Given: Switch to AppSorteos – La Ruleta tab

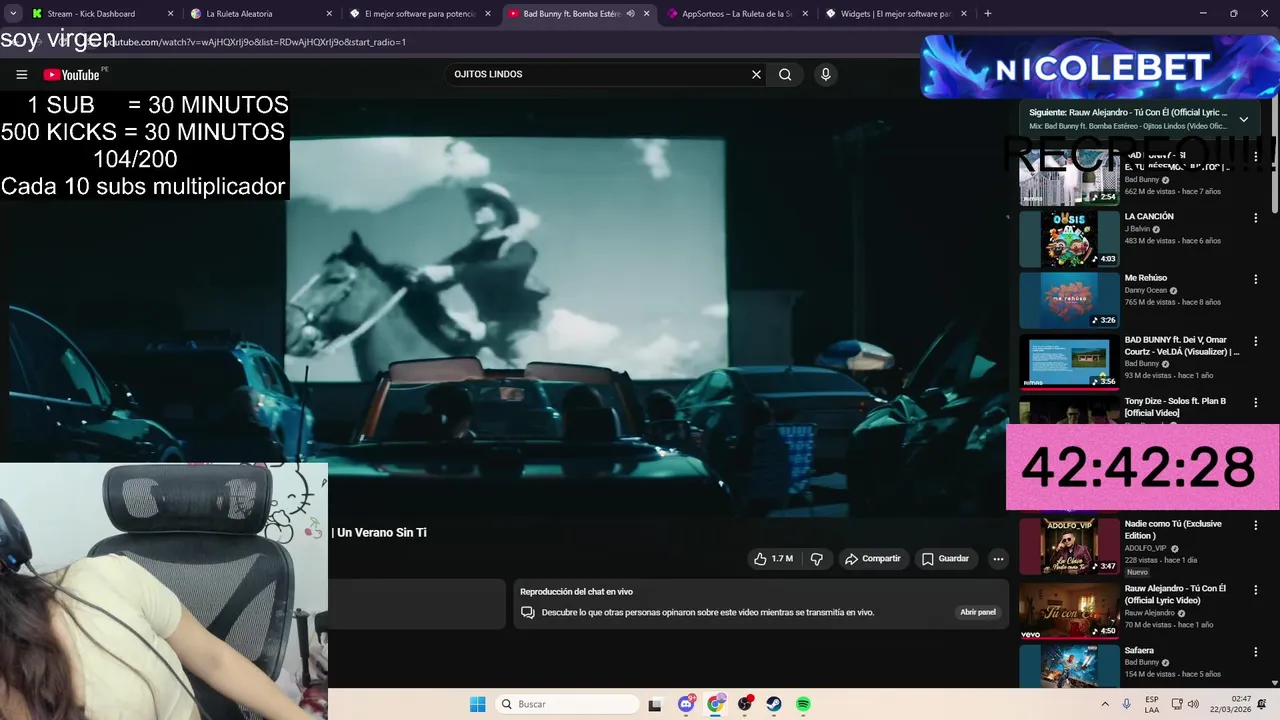Looking at the screenshot, I should (736, 14).
